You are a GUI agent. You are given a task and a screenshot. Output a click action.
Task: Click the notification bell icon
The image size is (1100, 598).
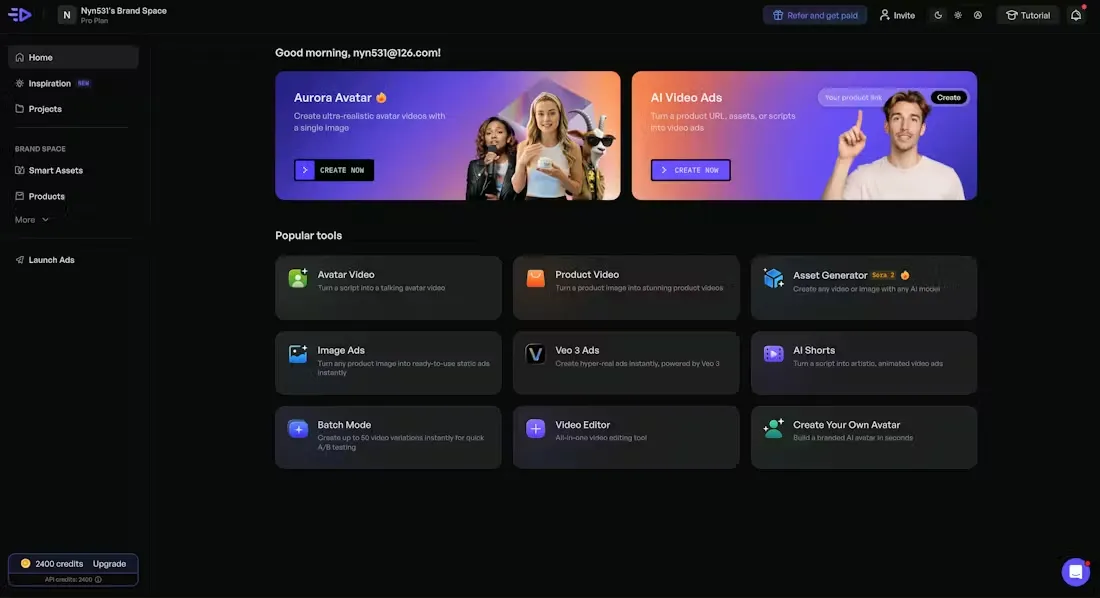pos(1076,15)
